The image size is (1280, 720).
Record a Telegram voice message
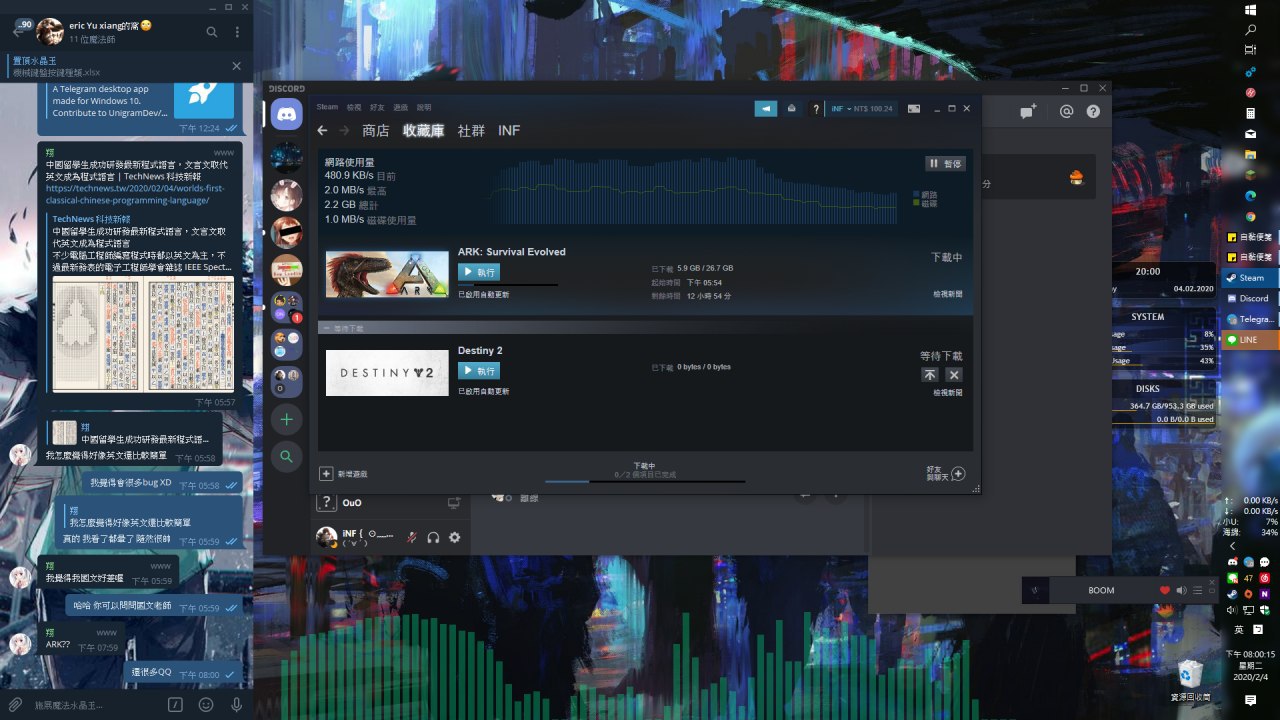237,704
